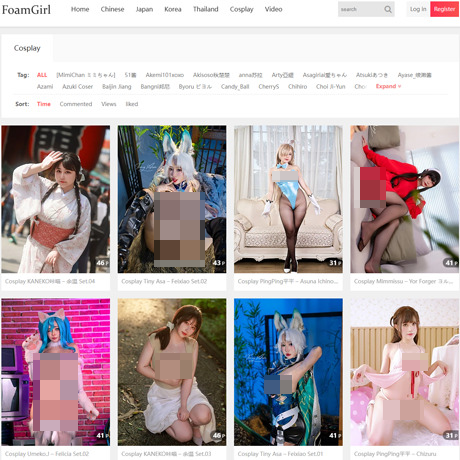The width and height of the screenshot is (460, 460).
Task: Filter by the Azami tag
Action: [45, 87]
